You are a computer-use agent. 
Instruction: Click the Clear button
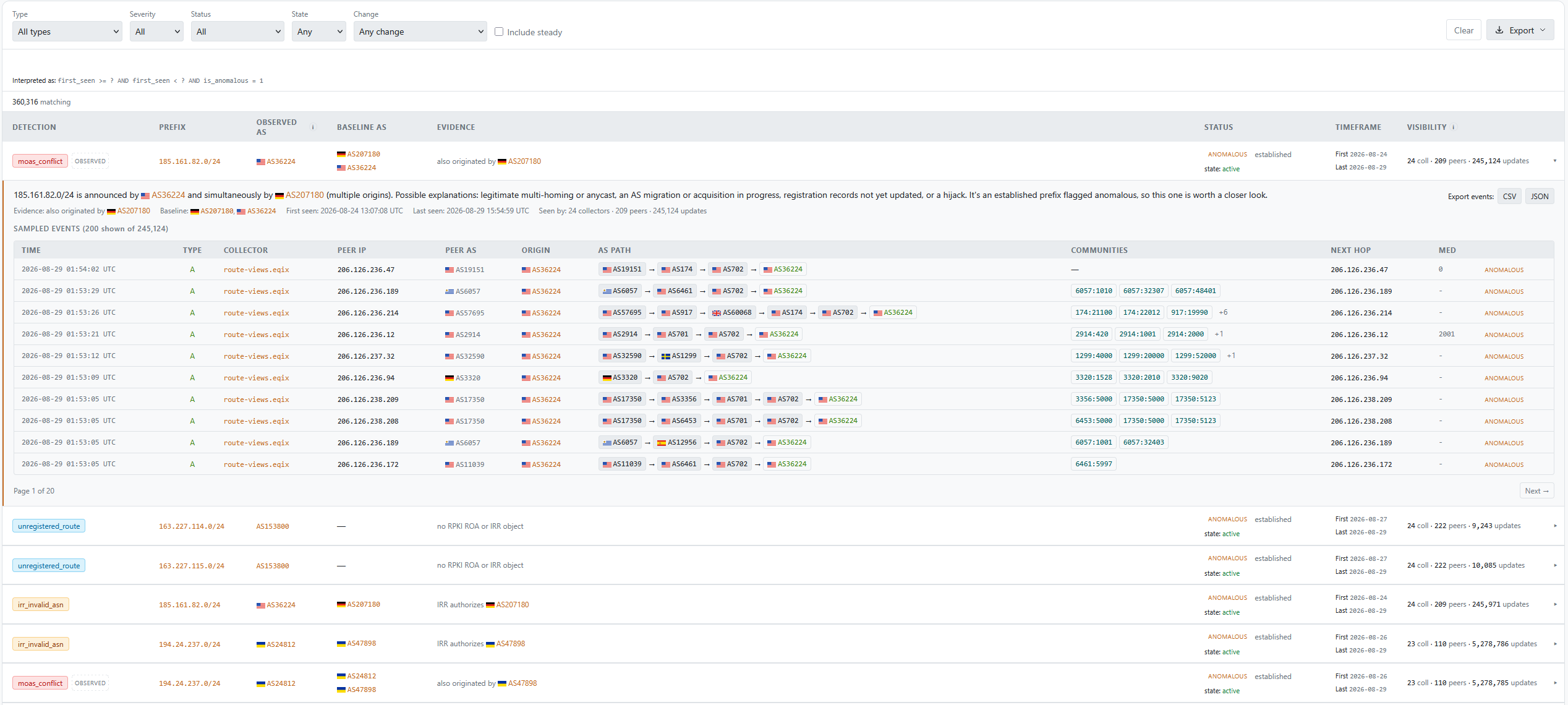pos(1464,30)
